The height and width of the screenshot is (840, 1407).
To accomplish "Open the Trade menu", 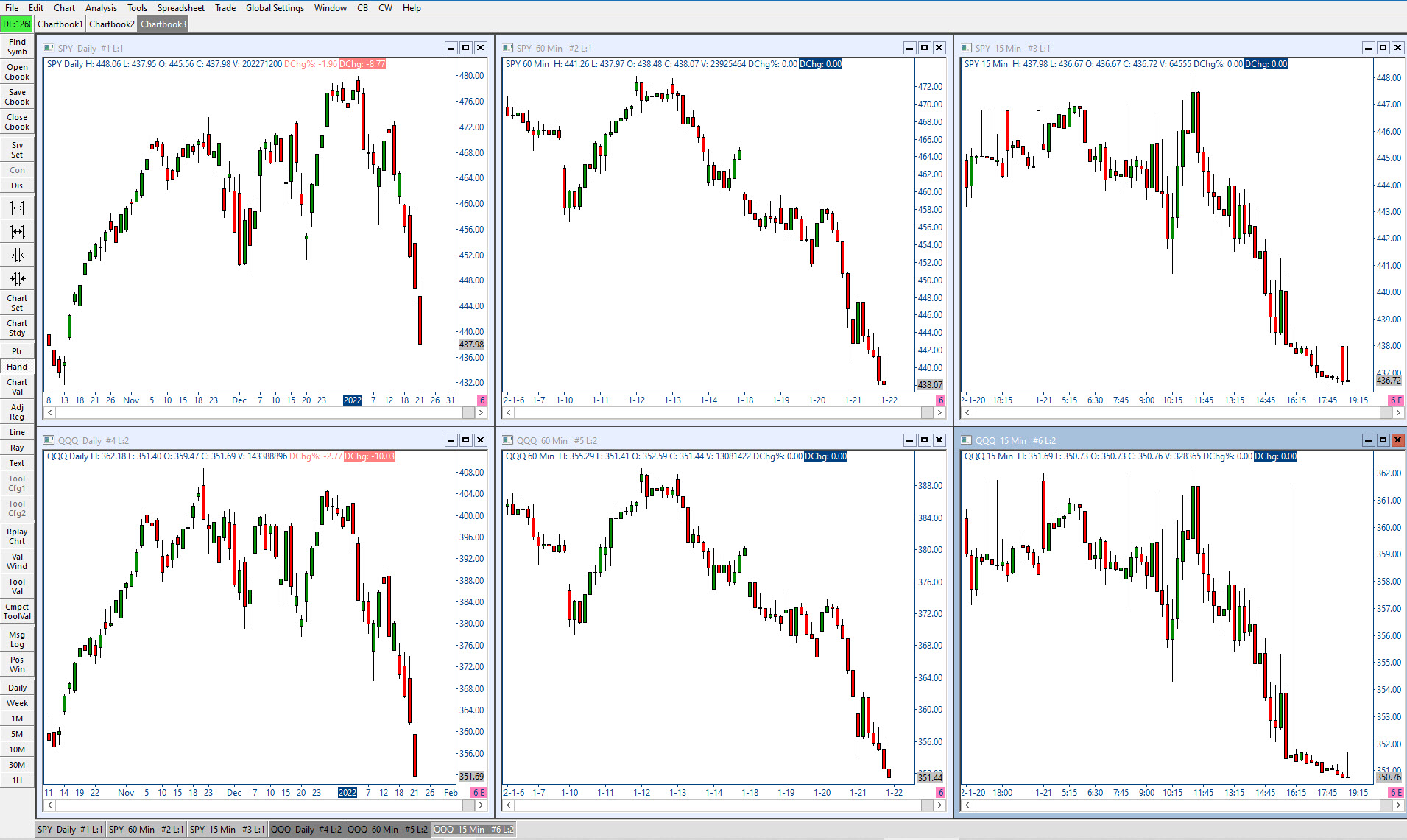I will (x=225, y=8).
